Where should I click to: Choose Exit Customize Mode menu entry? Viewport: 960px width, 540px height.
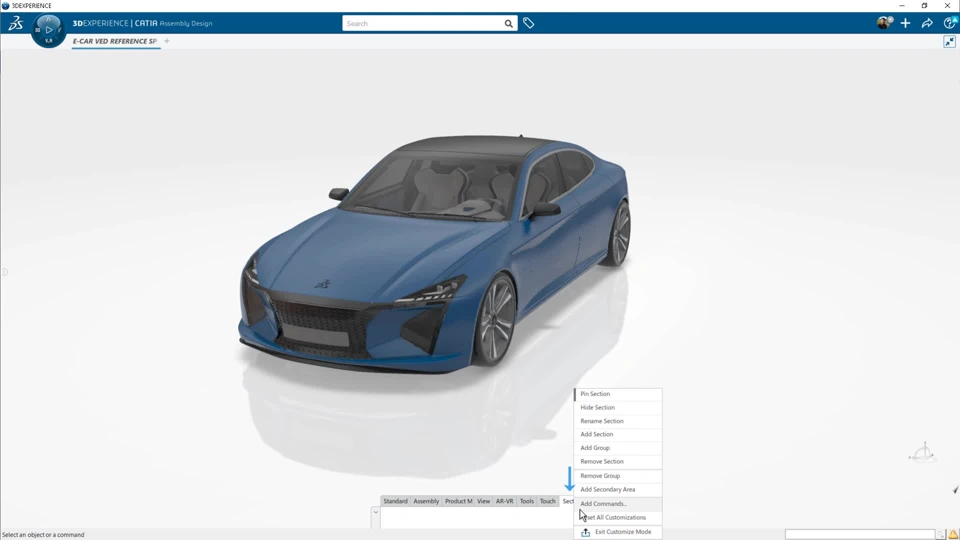coord(618,531)
